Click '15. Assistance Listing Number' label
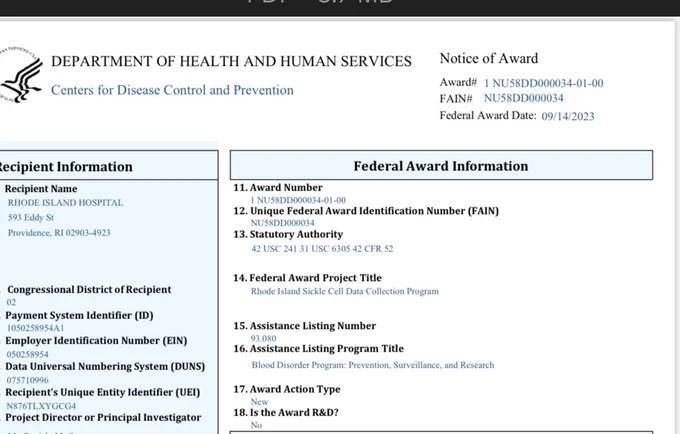The height and width of the screenshot is (434, 680). click(x=304, y=326)
